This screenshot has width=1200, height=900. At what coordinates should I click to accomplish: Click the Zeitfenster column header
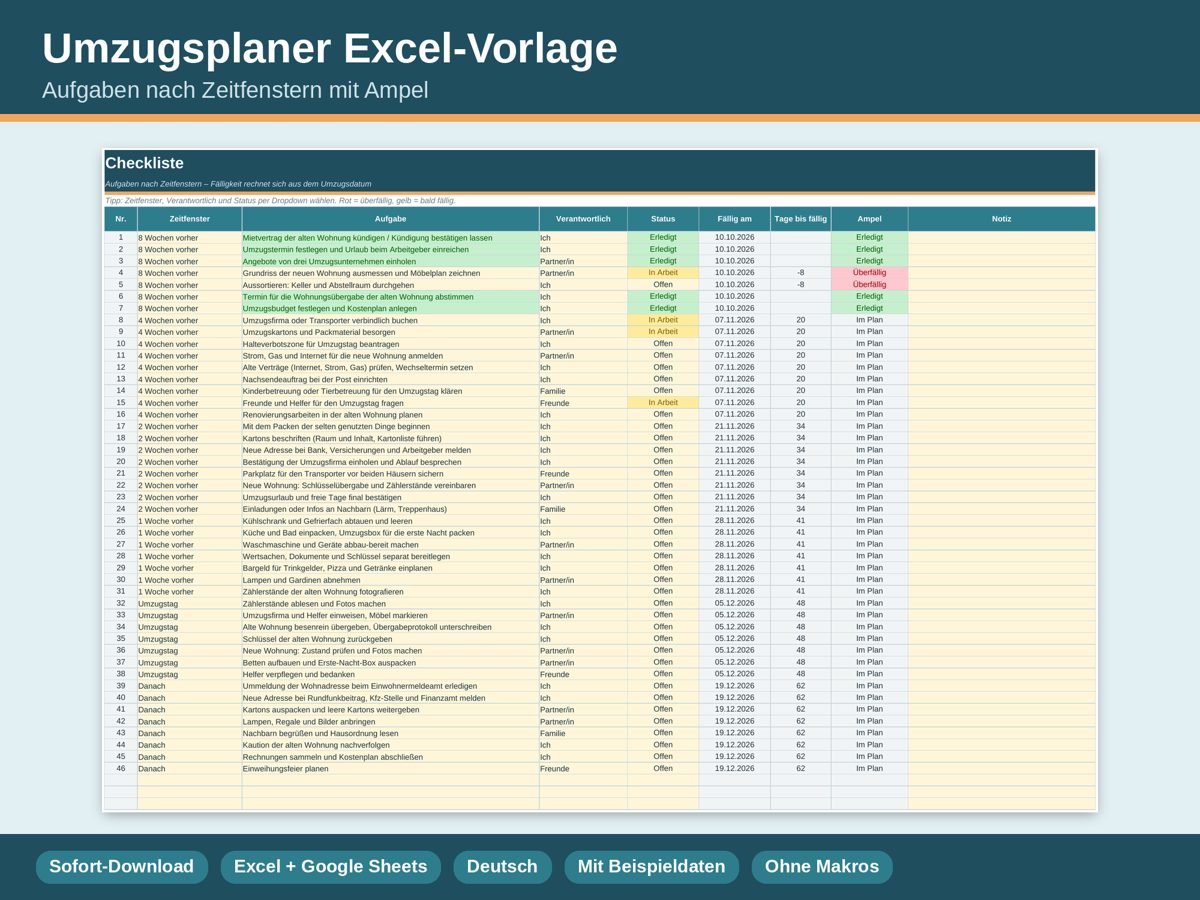pyautogui.click(x=189, y=219)
